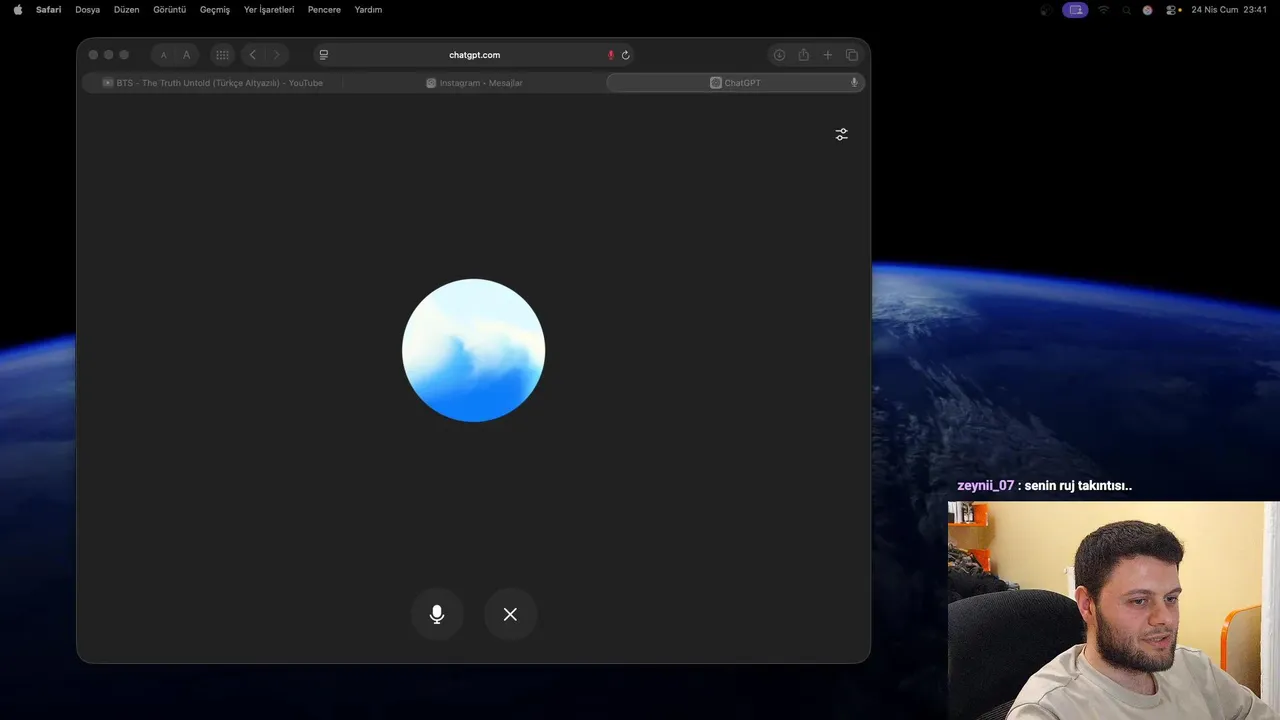Reload the chatgpt.com page
This screenshot has height=720, width=1280.
[x=626, y=55]
